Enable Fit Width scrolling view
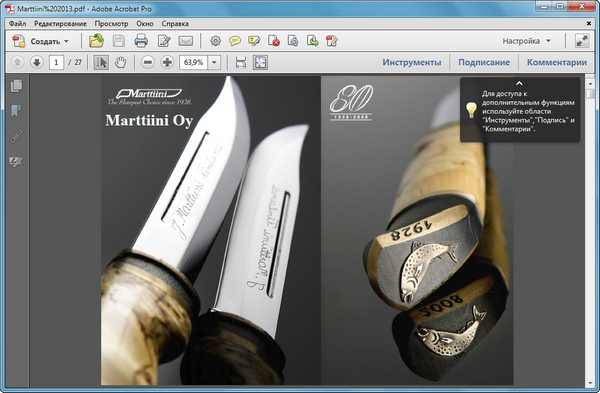The height and width of the screenshot is (393, 600). click(x=241, y=62)
